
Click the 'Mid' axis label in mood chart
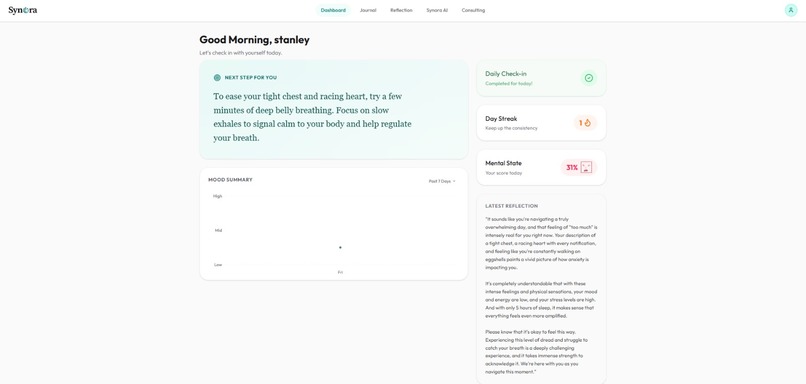pyautogui.click(x=218, y=230)
